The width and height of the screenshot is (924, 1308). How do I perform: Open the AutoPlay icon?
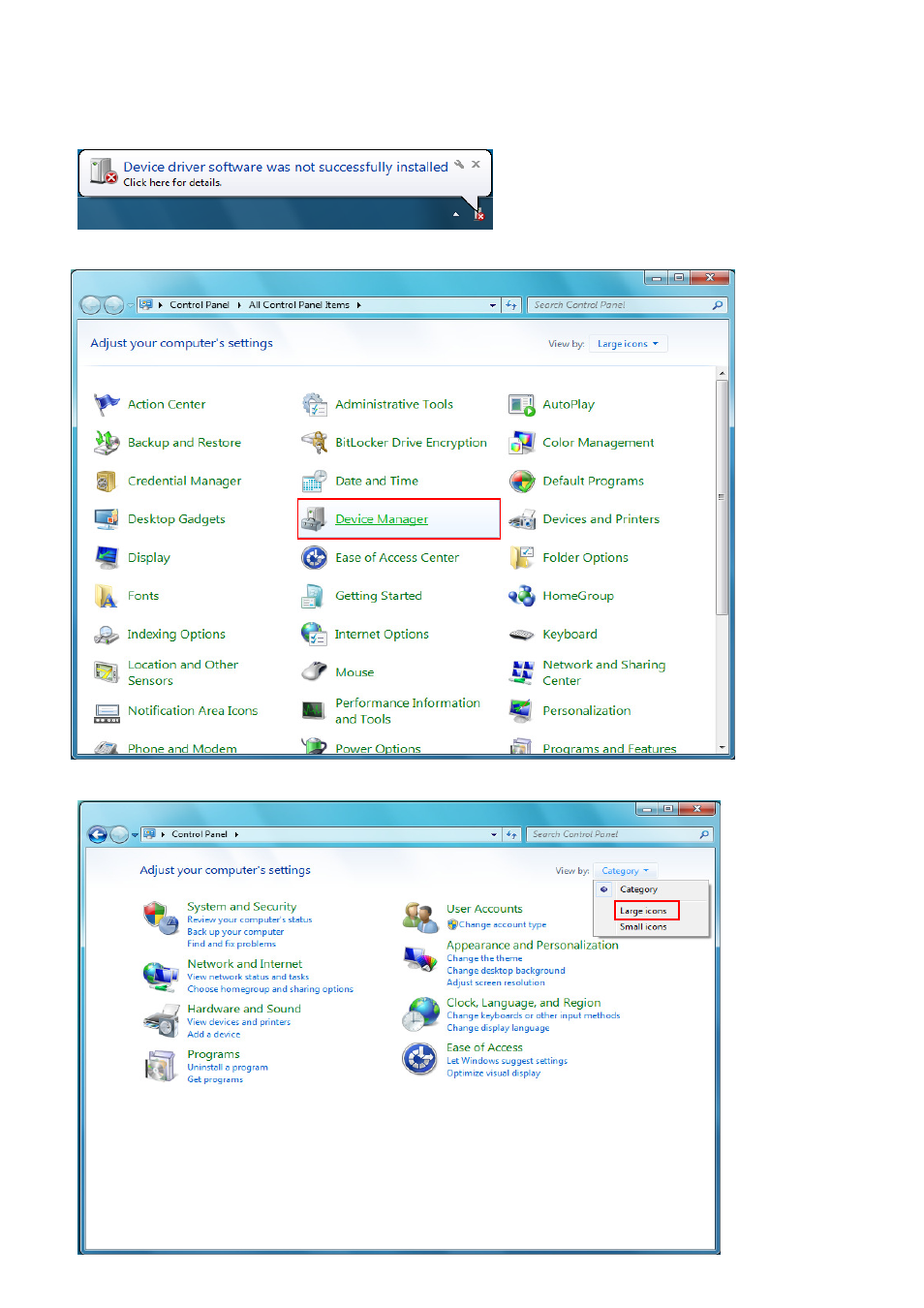pyautogui.click(x=522, y=404)
